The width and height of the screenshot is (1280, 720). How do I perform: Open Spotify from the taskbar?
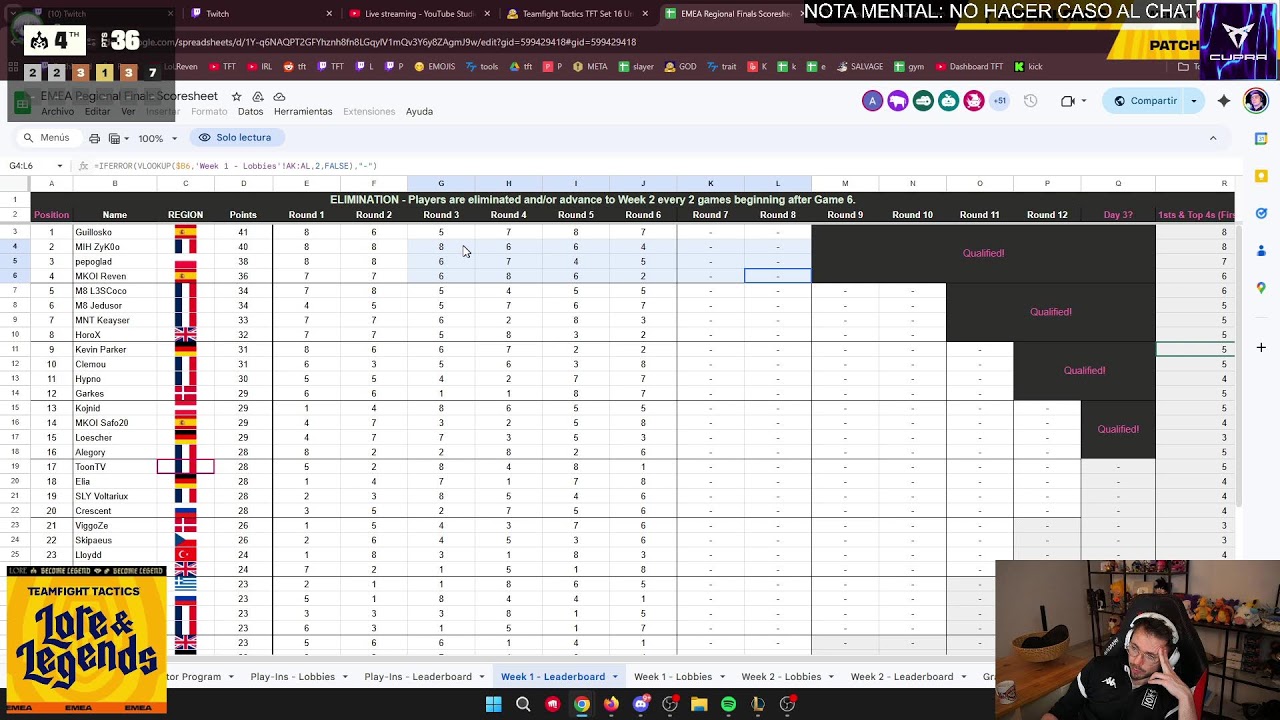pos(728,704)
